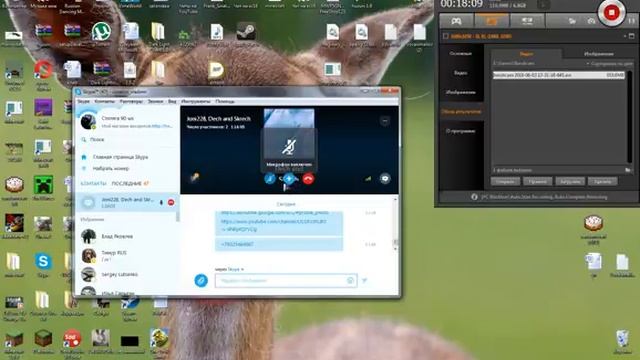Screen dimensions: 640x360
Task: Open the Recycle Bin on the desktop
Action: [622, 339]
